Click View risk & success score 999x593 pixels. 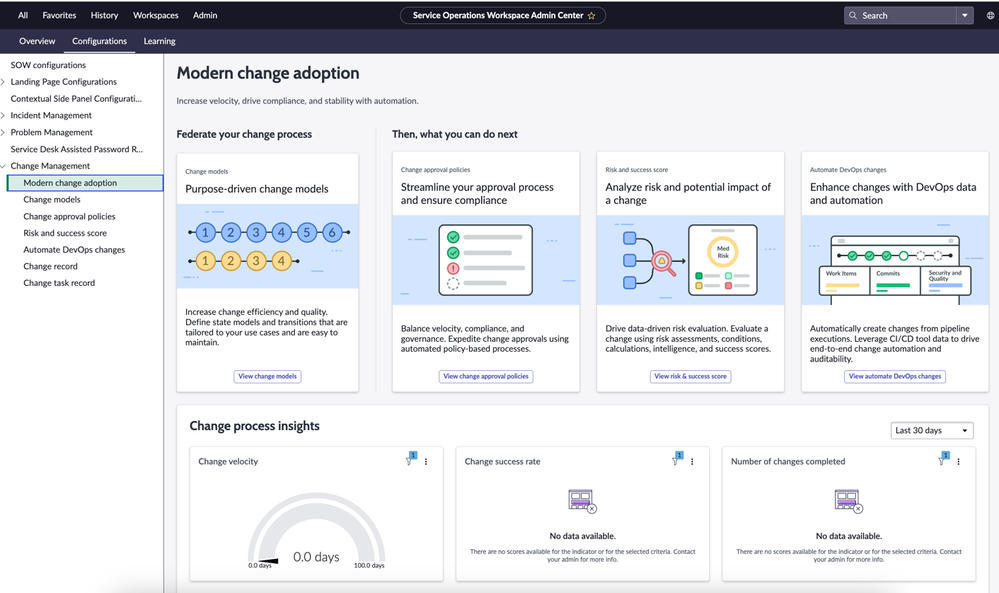point(690,376)
